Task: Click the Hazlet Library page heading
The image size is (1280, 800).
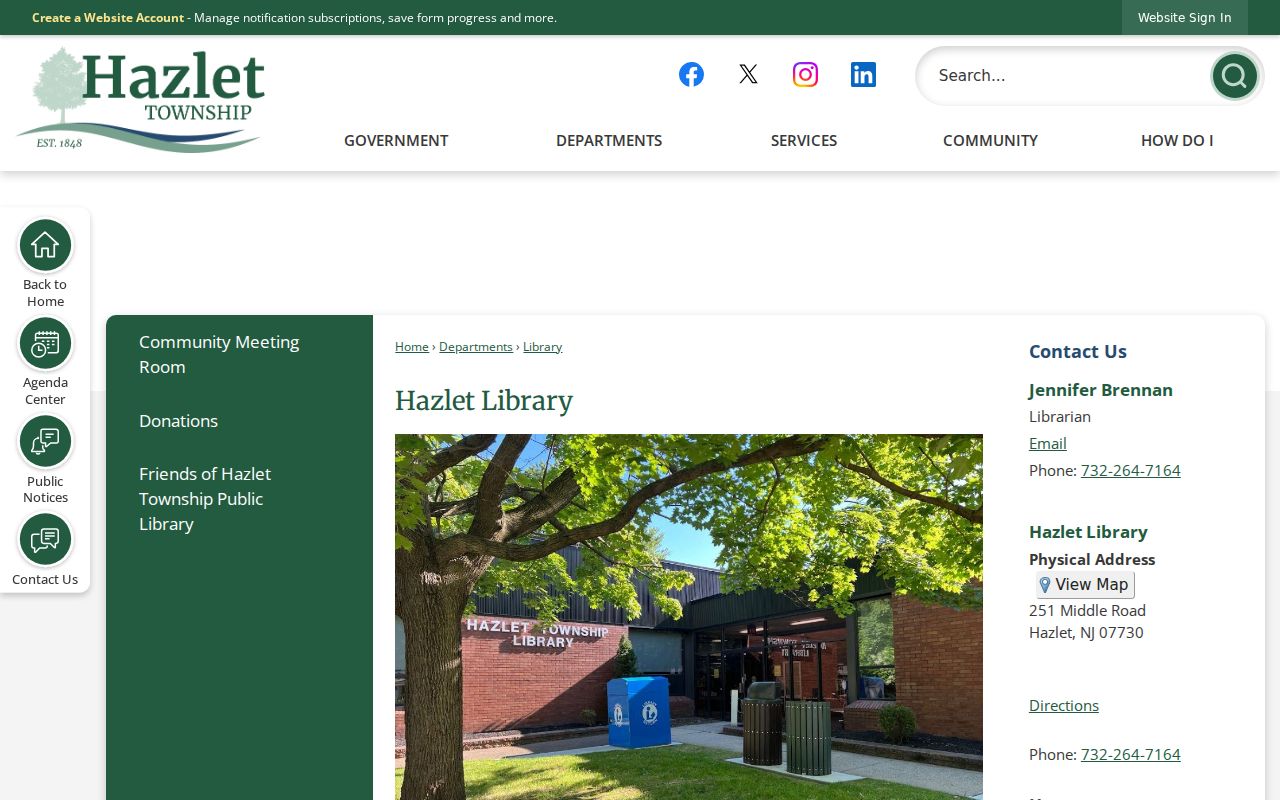Action: pos(484,401)
